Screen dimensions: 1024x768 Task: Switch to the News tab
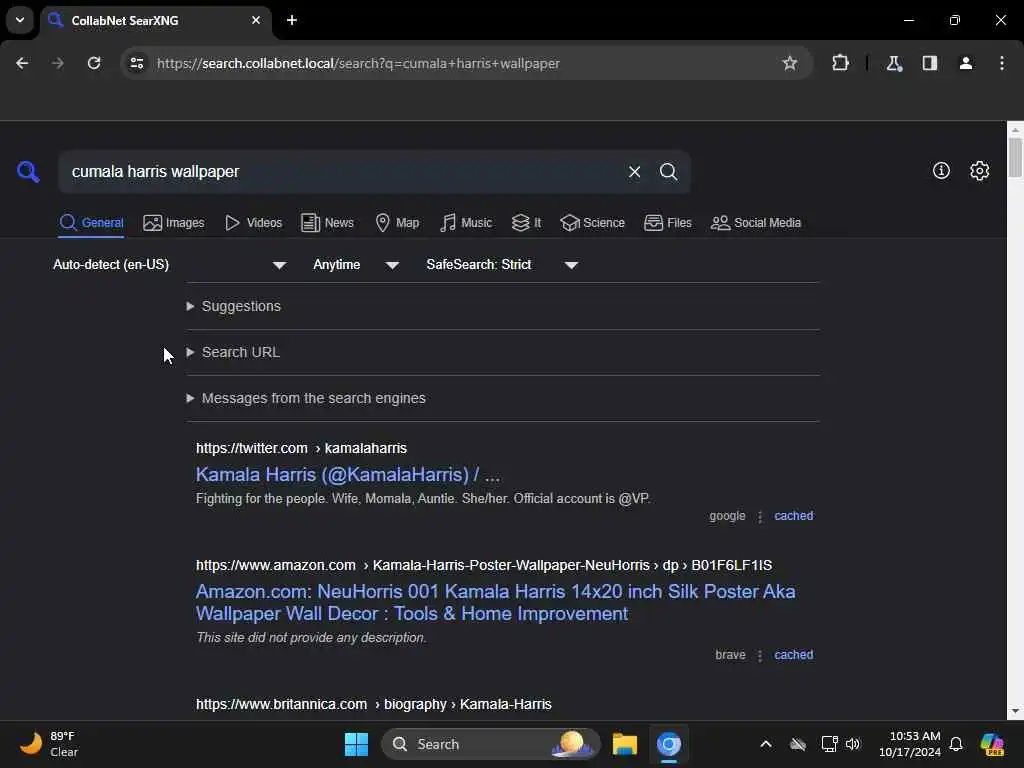click(x=327, y=223)
